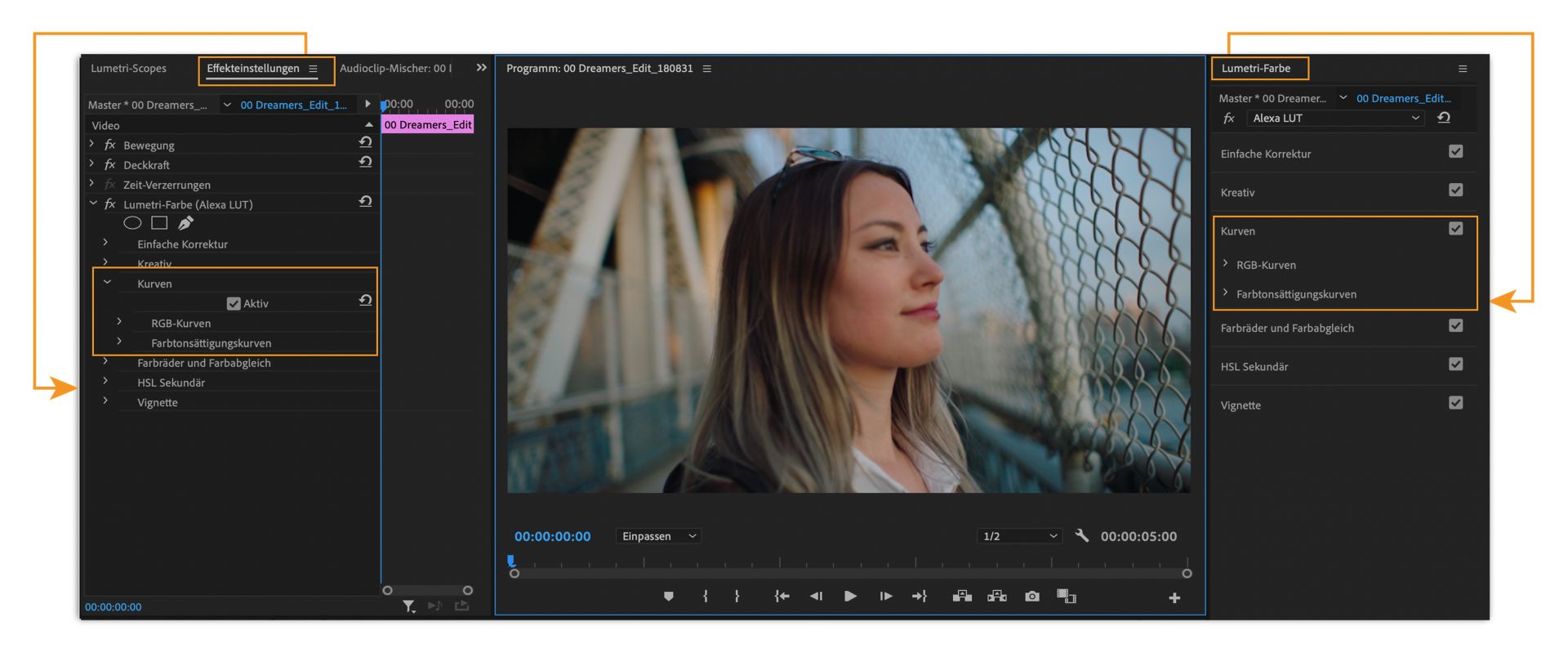Open the Einpassen zoom dropdown
The width and height of the screenshot is (1568, 653).
coord(659,536)
